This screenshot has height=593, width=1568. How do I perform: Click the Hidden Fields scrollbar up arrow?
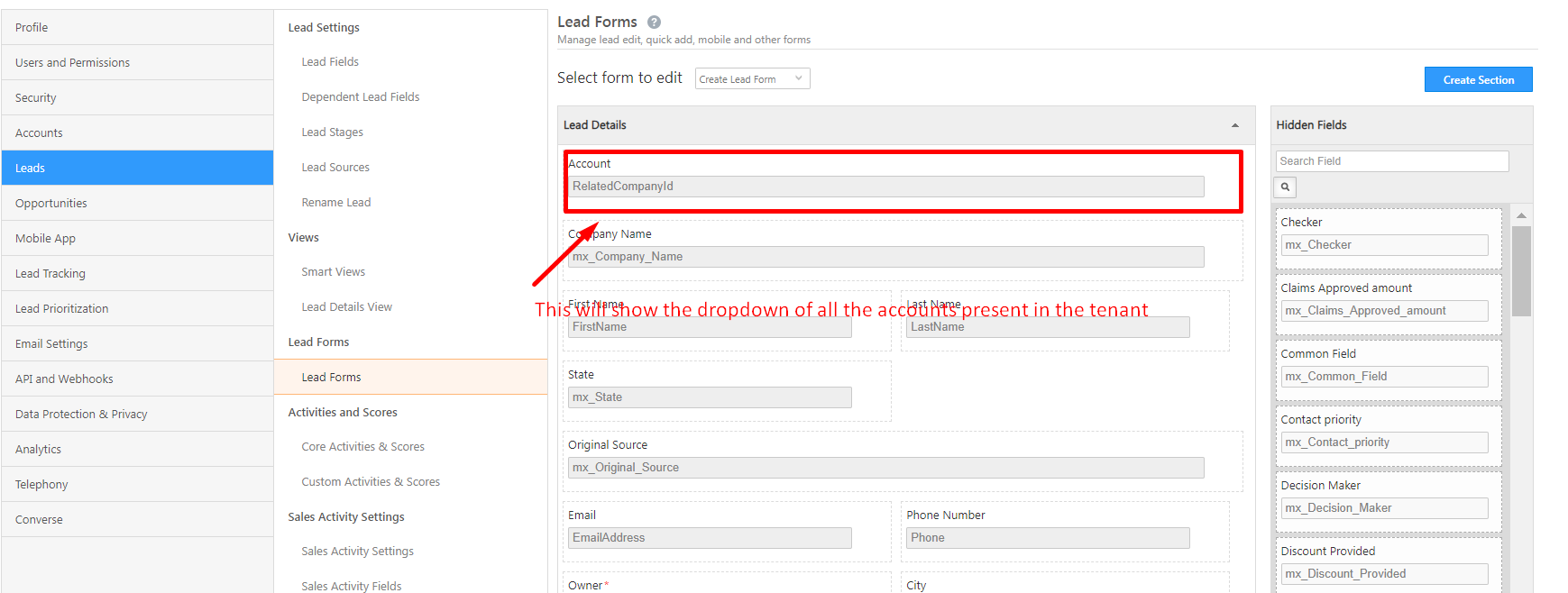pyautogui.click(x=1521, y=215)
